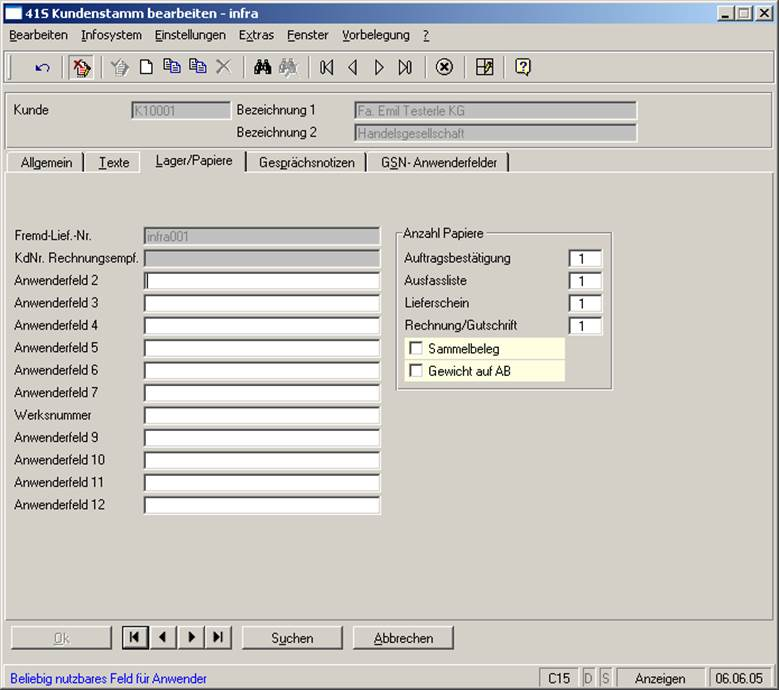Click the Abbrechen button
Screen dimensions: 779x690
[x=403, y=638]
